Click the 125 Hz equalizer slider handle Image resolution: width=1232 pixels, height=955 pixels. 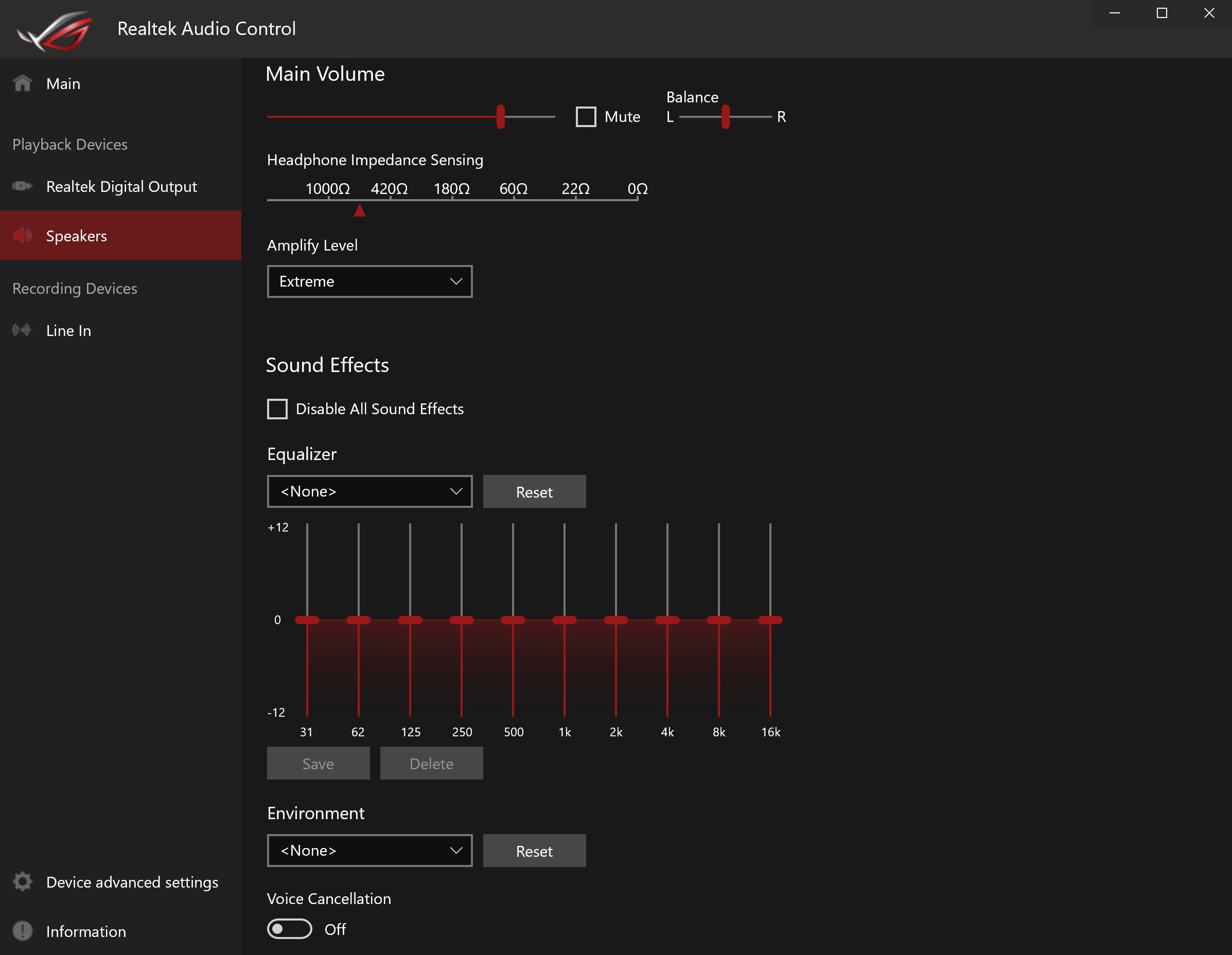410,620
